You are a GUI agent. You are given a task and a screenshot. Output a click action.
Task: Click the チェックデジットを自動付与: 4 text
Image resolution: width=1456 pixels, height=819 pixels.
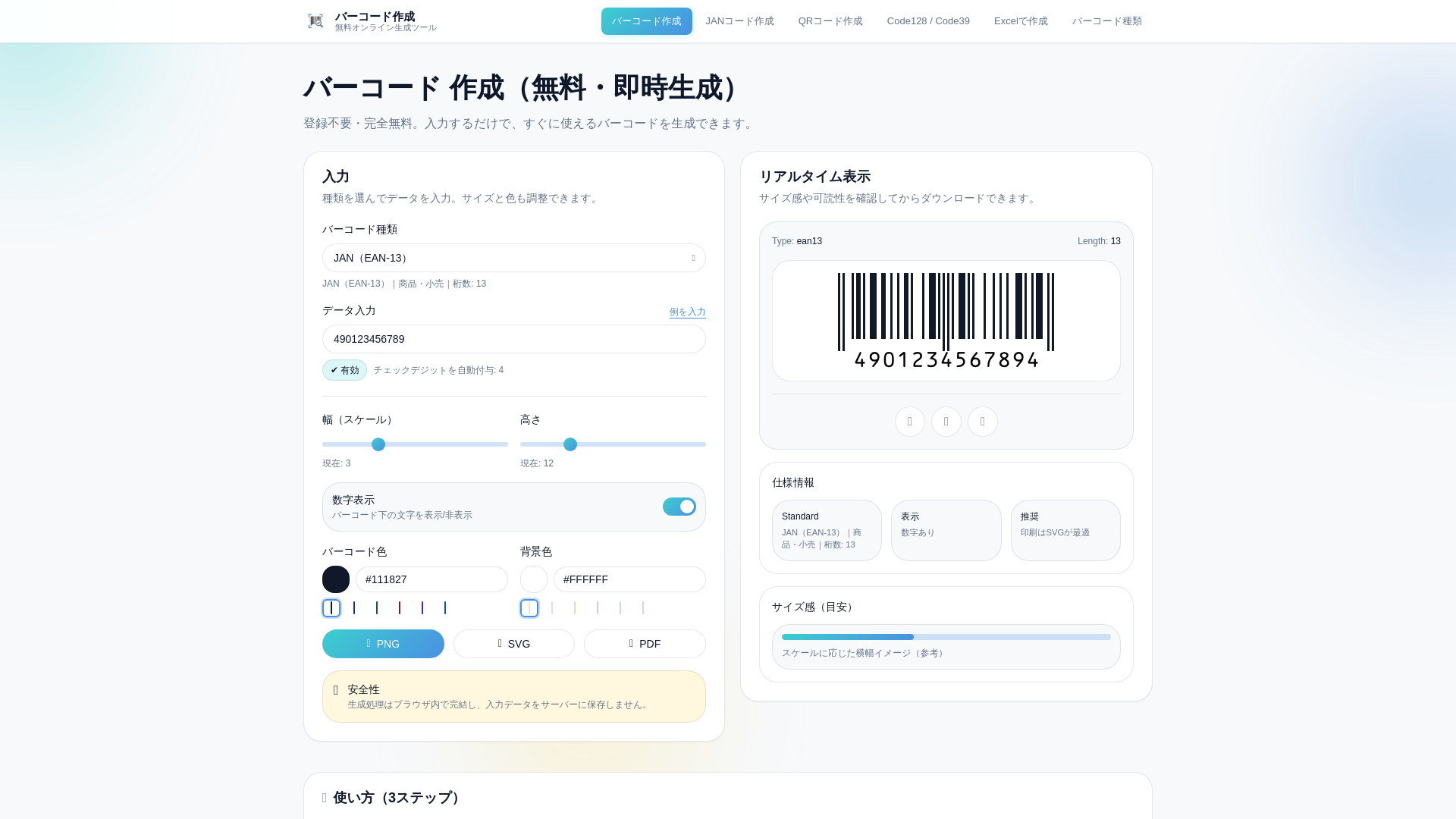(438, 370)
